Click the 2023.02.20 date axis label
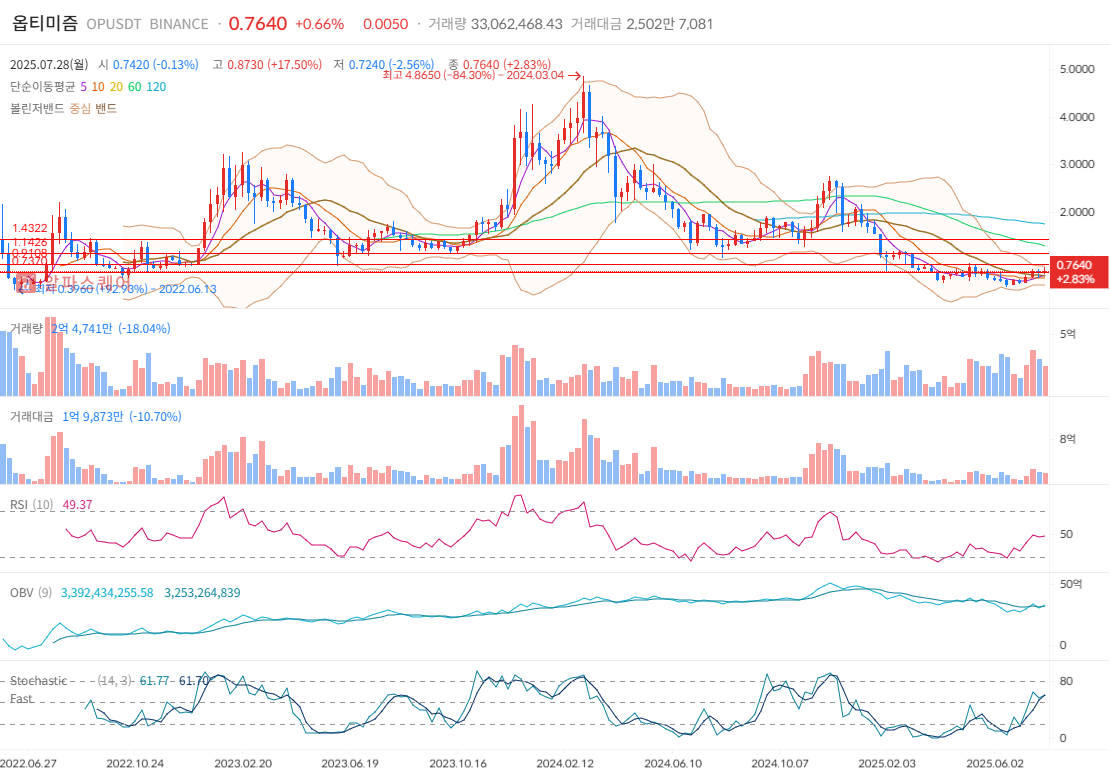 pos(243,764)
